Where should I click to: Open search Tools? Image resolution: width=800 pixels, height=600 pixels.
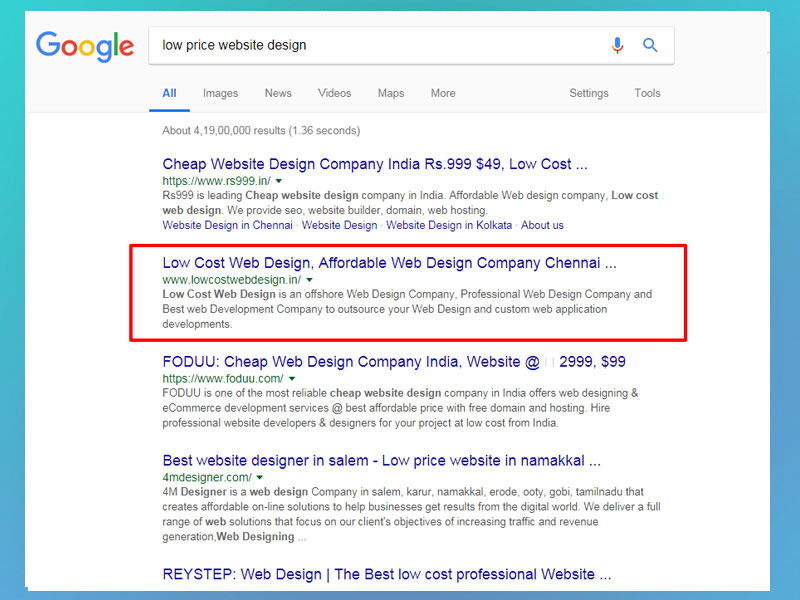click(647, 93)
